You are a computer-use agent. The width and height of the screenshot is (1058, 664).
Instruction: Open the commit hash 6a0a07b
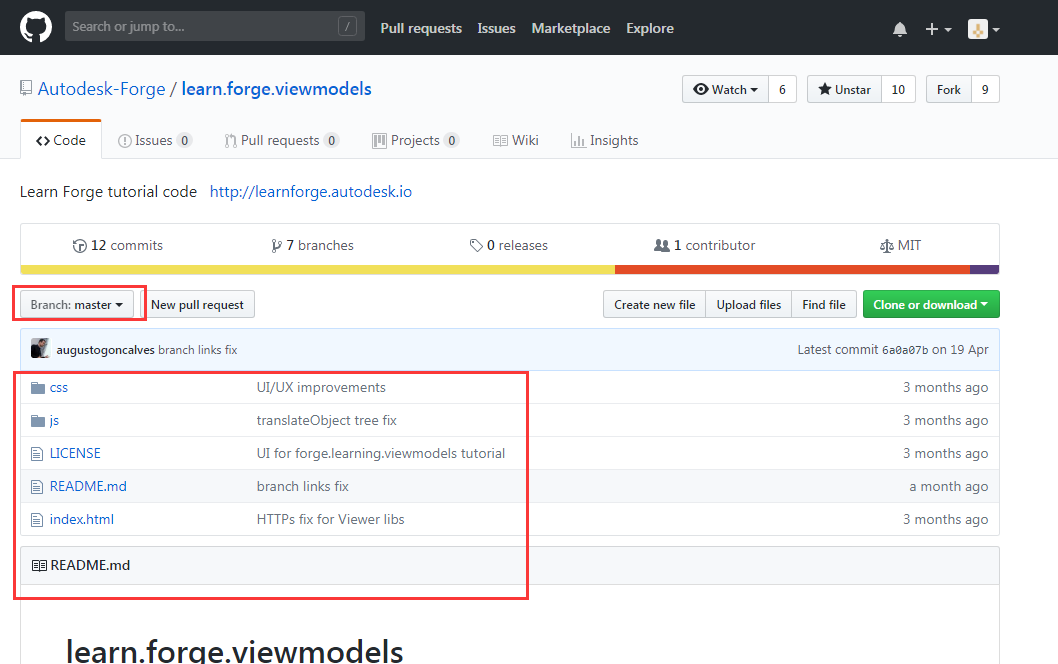coord(905,350)
